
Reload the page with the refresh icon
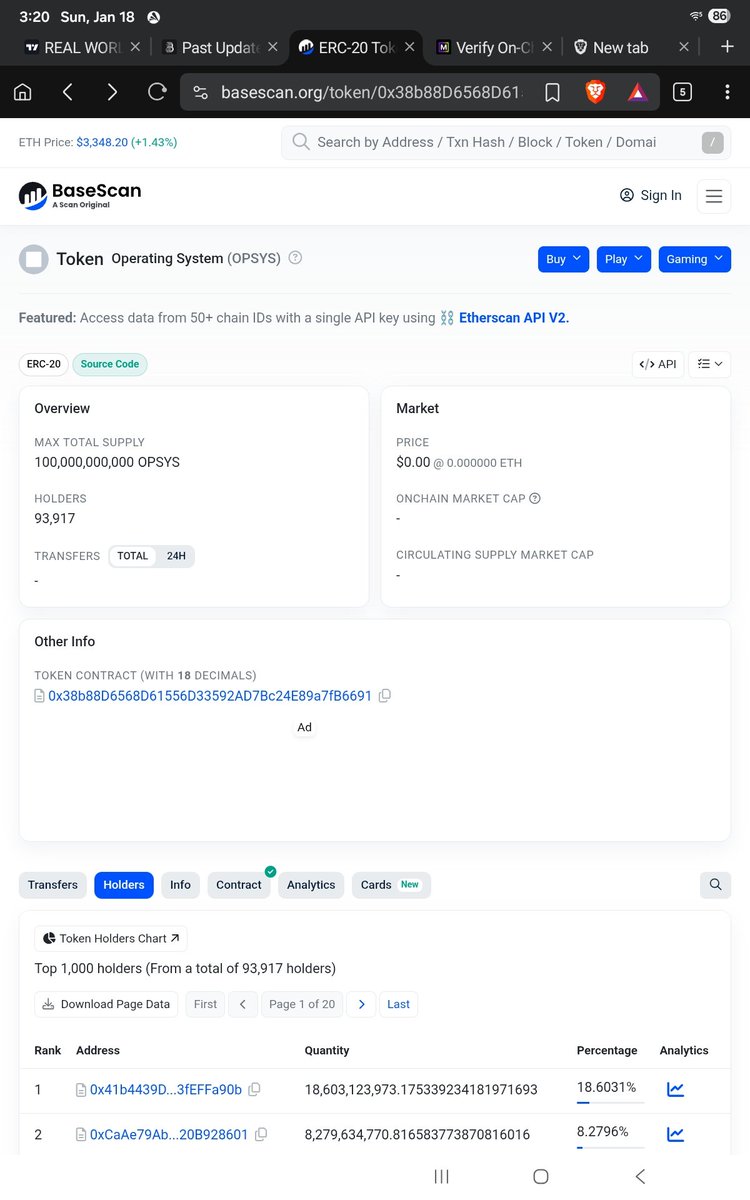click(x=157, y=92)
